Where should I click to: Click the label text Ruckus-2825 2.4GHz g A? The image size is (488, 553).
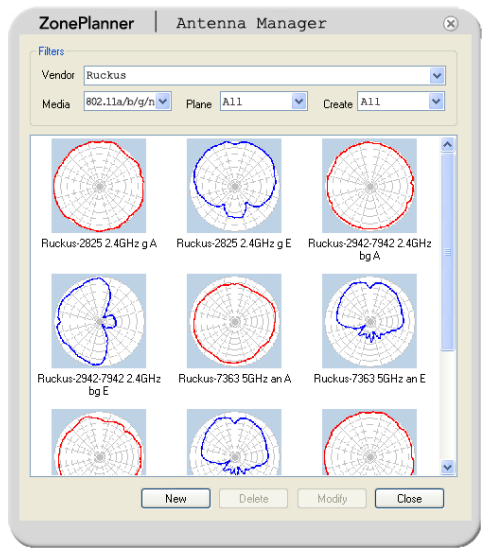99,243
